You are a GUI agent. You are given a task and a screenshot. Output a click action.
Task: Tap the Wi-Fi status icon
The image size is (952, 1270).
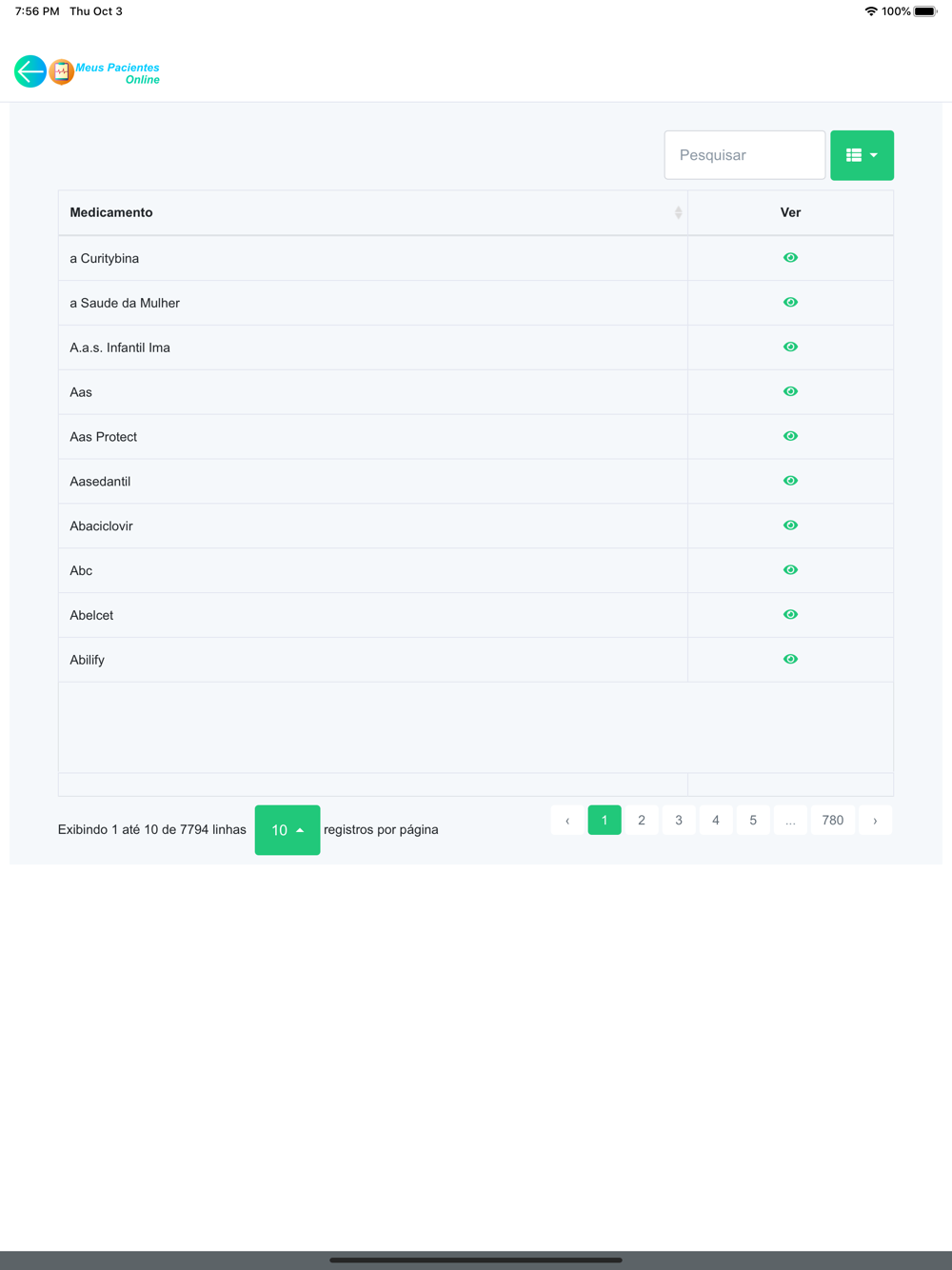tap(871, 11)
